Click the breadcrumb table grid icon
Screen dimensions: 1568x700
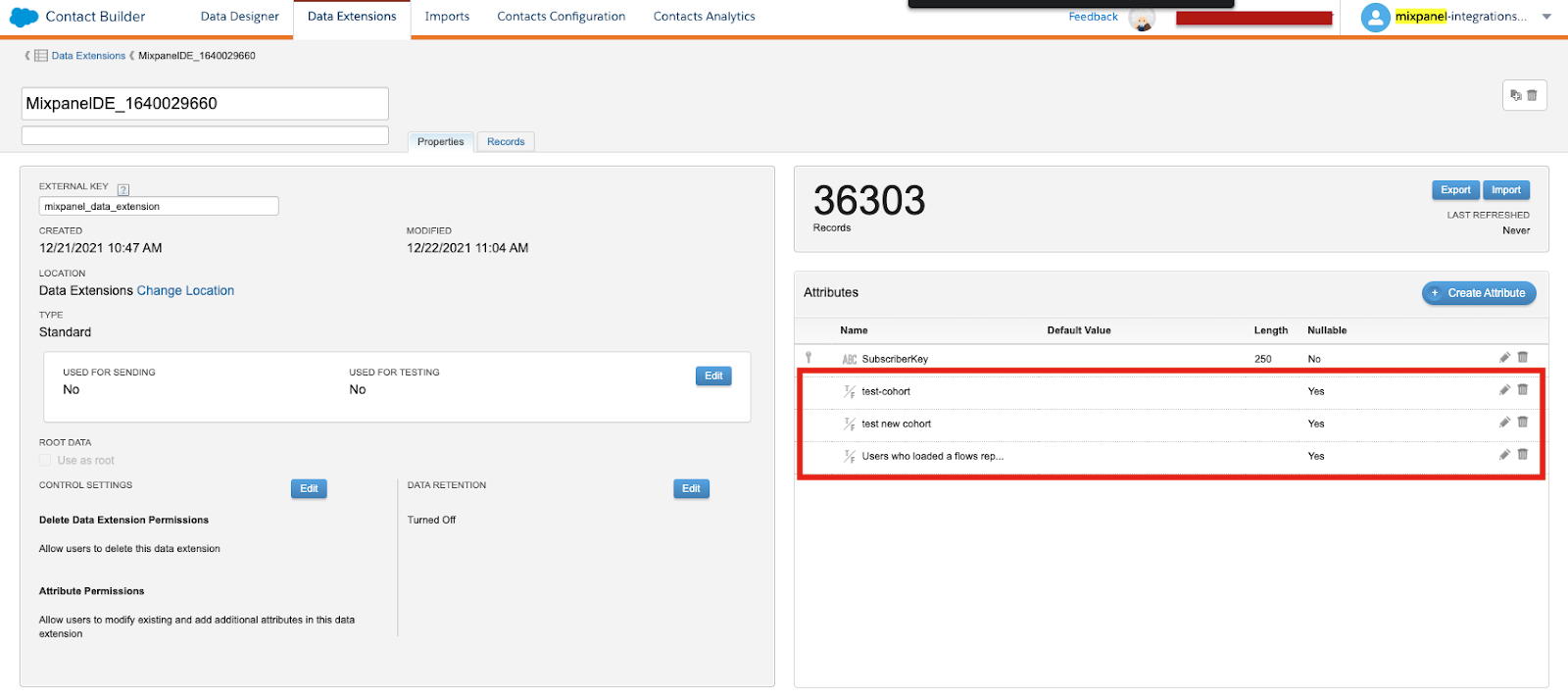point(41,56)
